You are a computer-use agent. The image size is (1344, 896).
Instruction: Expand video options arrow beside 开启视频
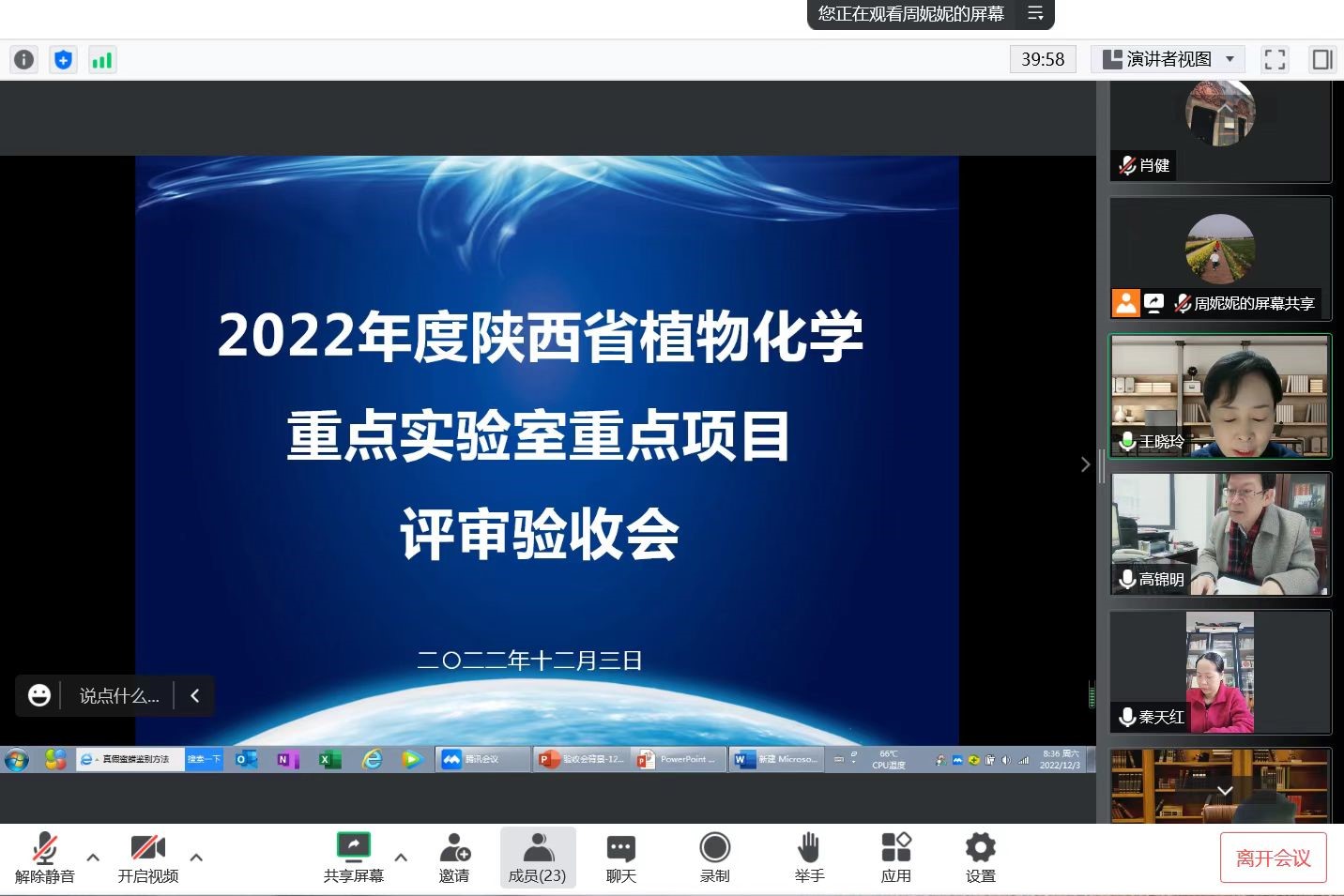click(196, 857)
